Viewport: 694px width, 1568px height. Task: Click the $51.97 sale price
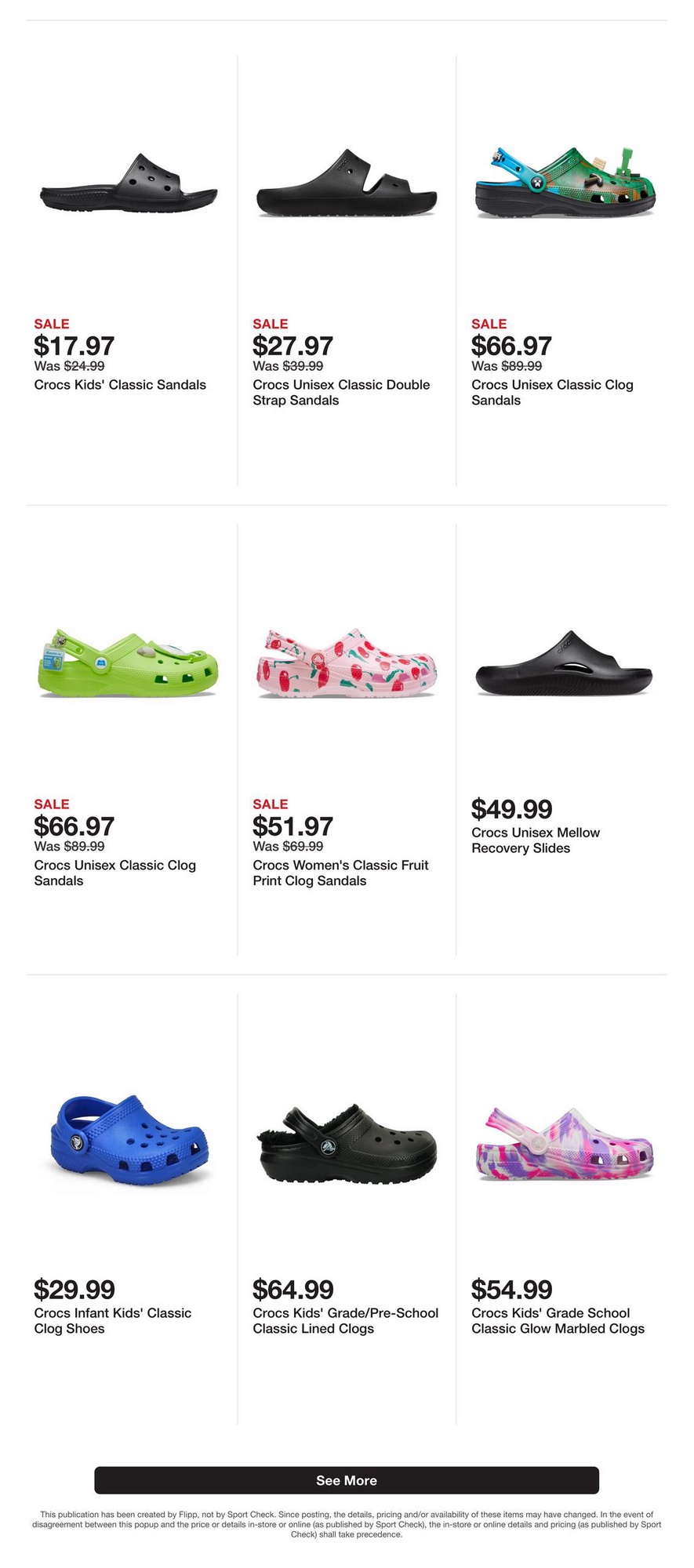click(292, 826)
